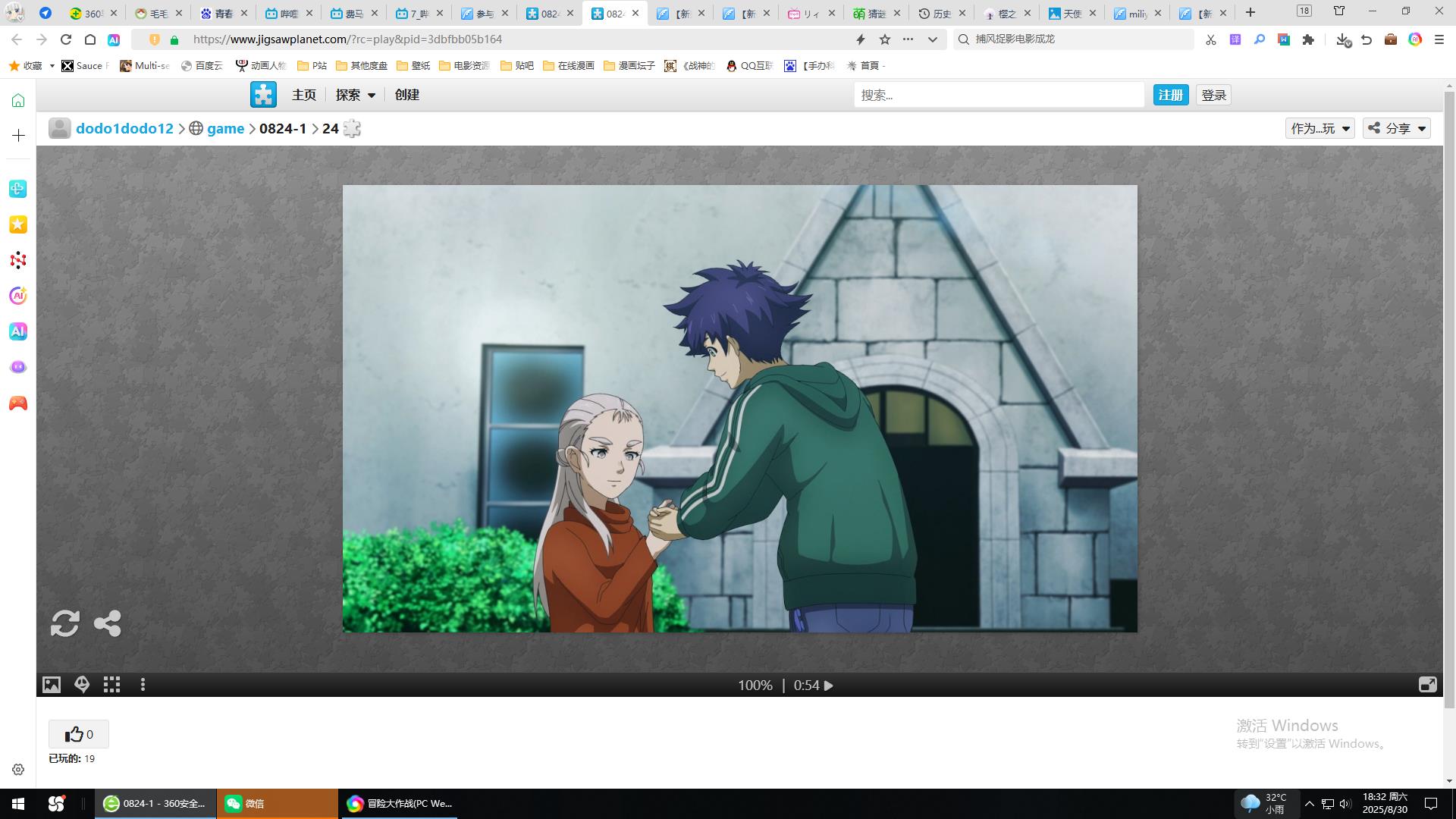
Task: Click the page vertical scrollbar
Action: point(1449,400)
